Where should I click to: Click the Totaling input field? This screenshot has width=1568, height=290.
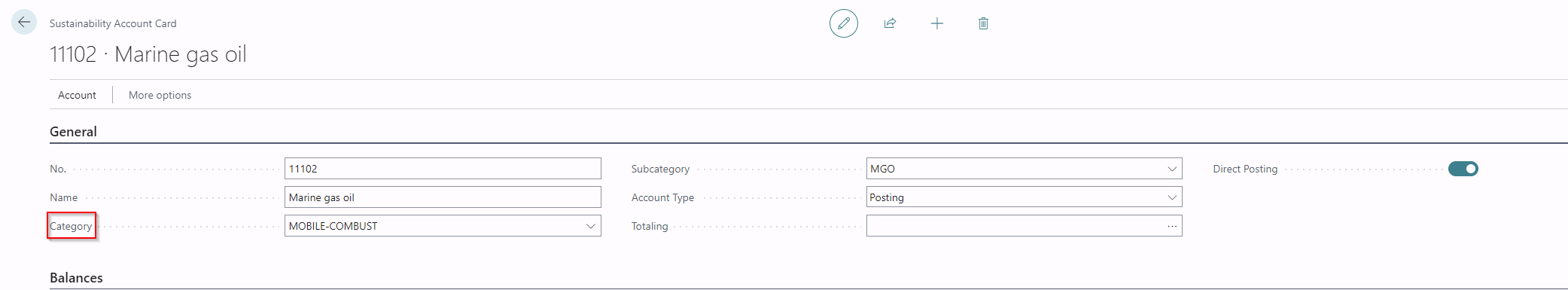coord(1015,226)
